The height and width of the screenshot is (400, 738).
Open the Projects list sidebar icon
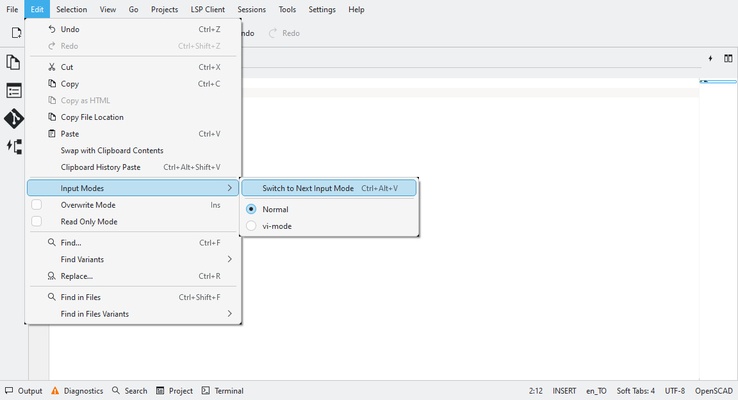(14, 91)
